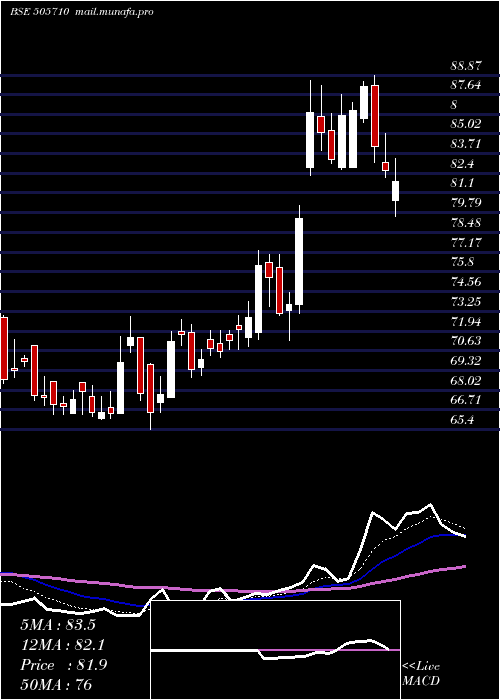Click the 71.94 price level label
The image size is (500, 700).
[466, 321]
